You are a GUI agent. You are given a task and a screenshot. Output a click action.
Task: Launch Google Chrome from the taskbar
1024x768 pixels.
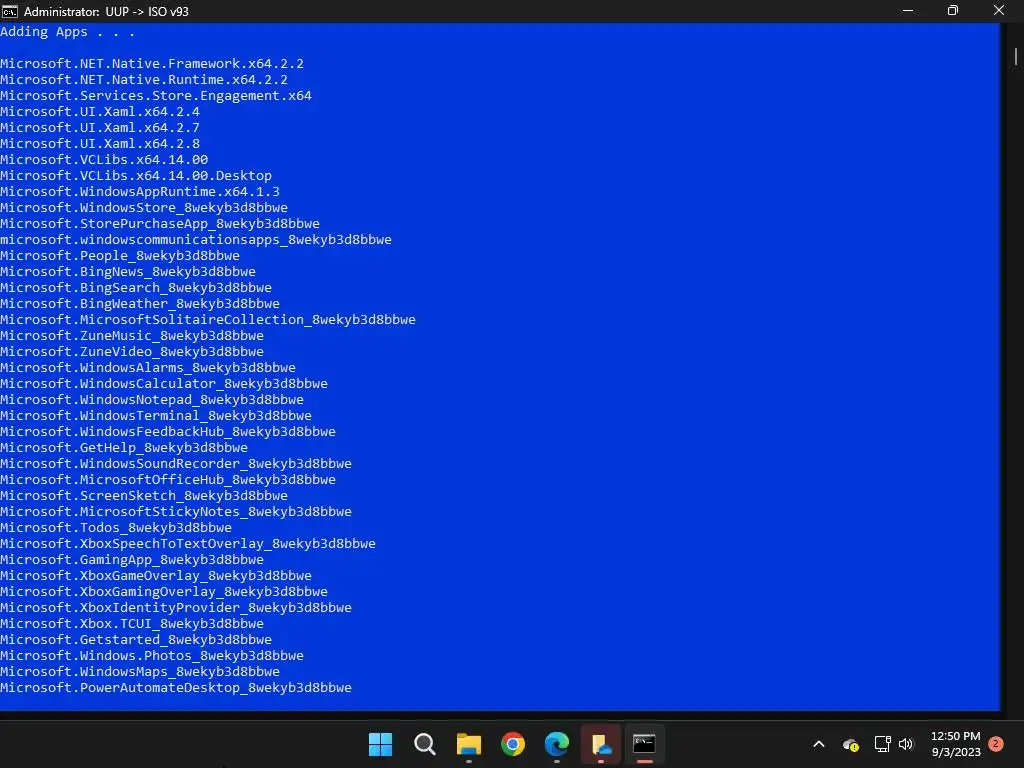click(513, 744)
